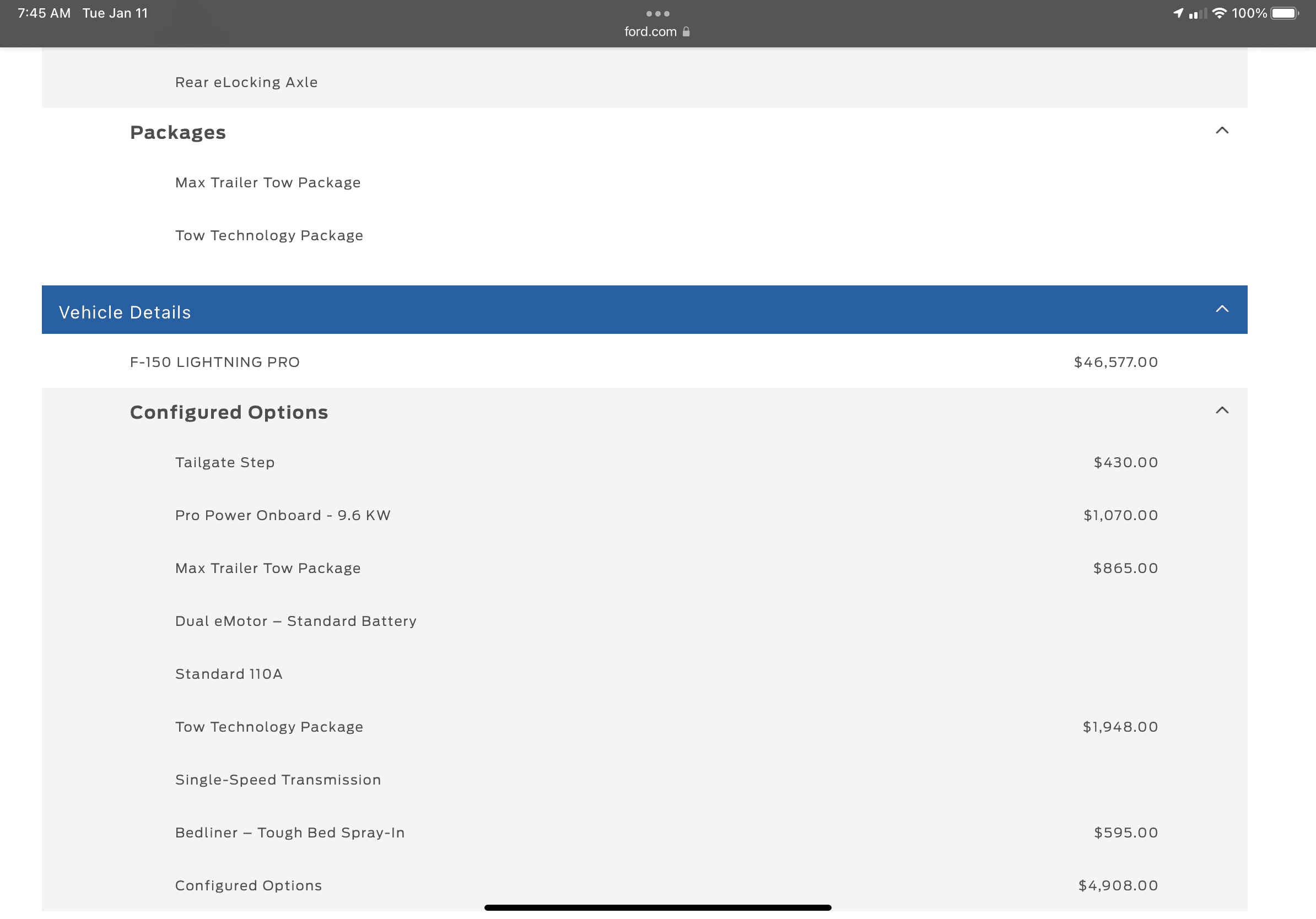Tap the home indicator bar
This screenshot has height=919, width=1316.
[x=657, y=907]
